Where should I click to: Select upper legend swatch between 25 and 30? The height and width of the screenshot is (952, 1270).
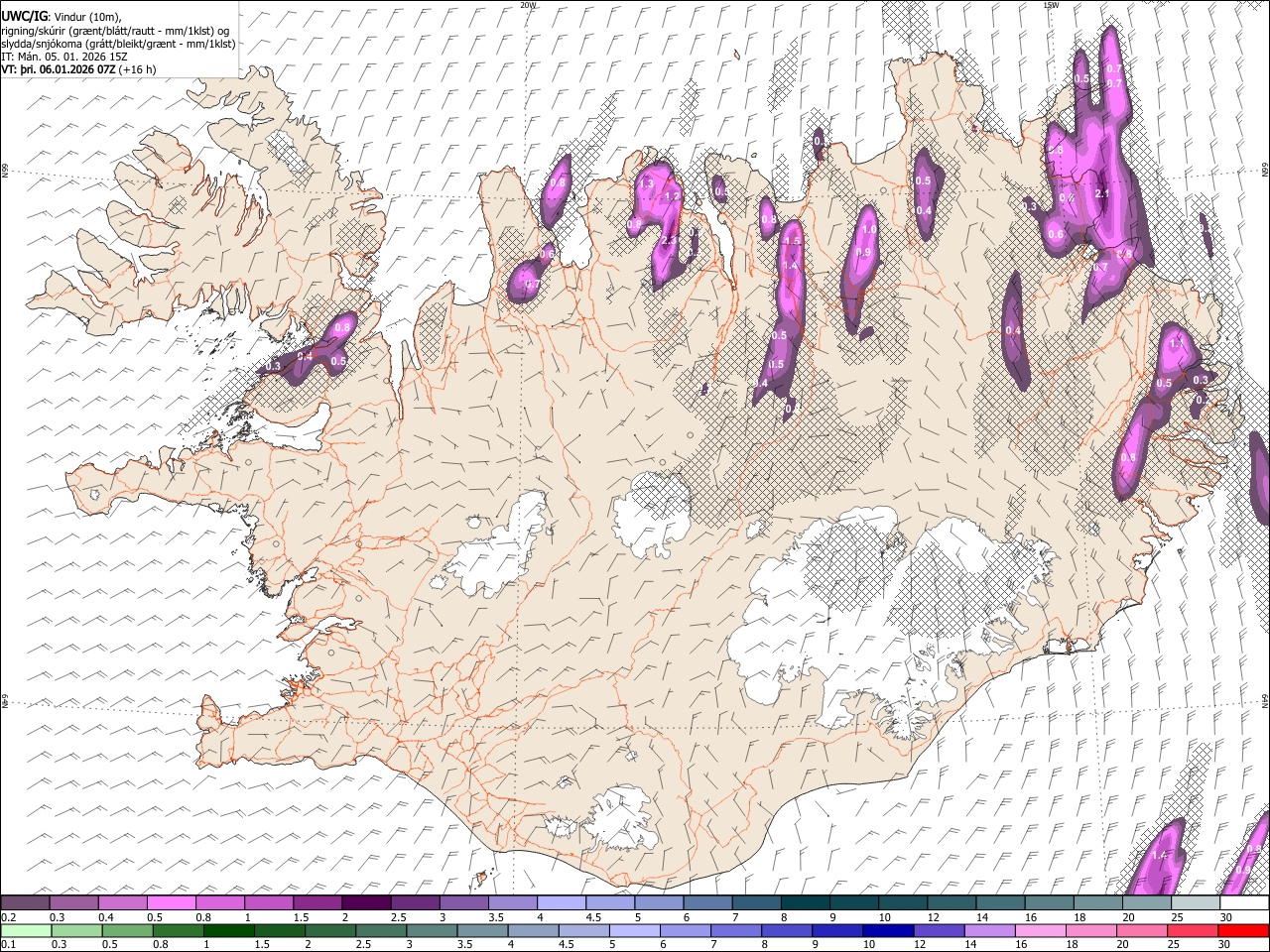(x=1196, y=902)
